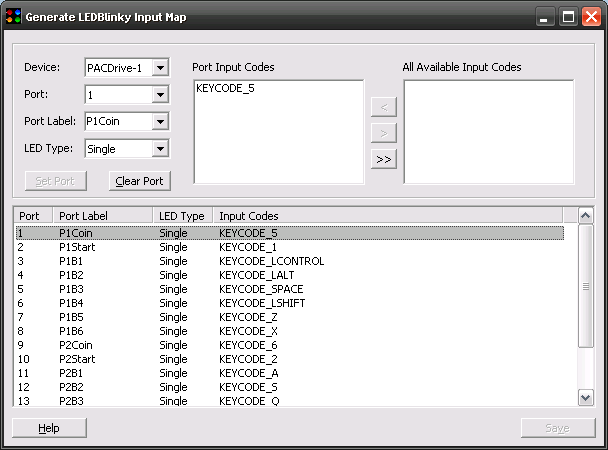Minimize the Generate LEDBlinky Input Map window

click(x=544, y=17)
